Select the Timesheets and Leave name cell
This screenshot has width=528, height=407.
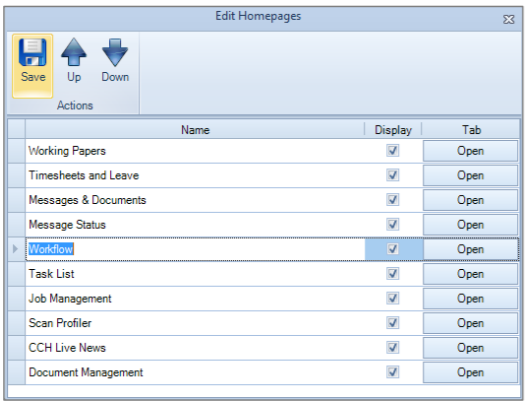195,175
